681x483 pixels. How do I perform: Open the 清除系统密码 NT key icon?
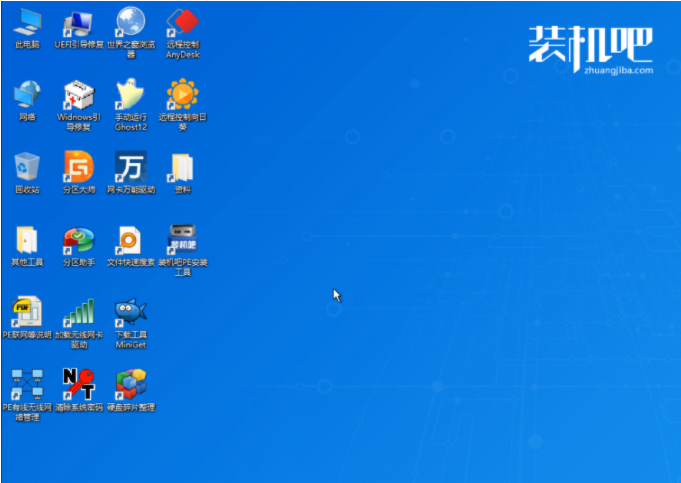pyautogui.click(x=79, y=384)
